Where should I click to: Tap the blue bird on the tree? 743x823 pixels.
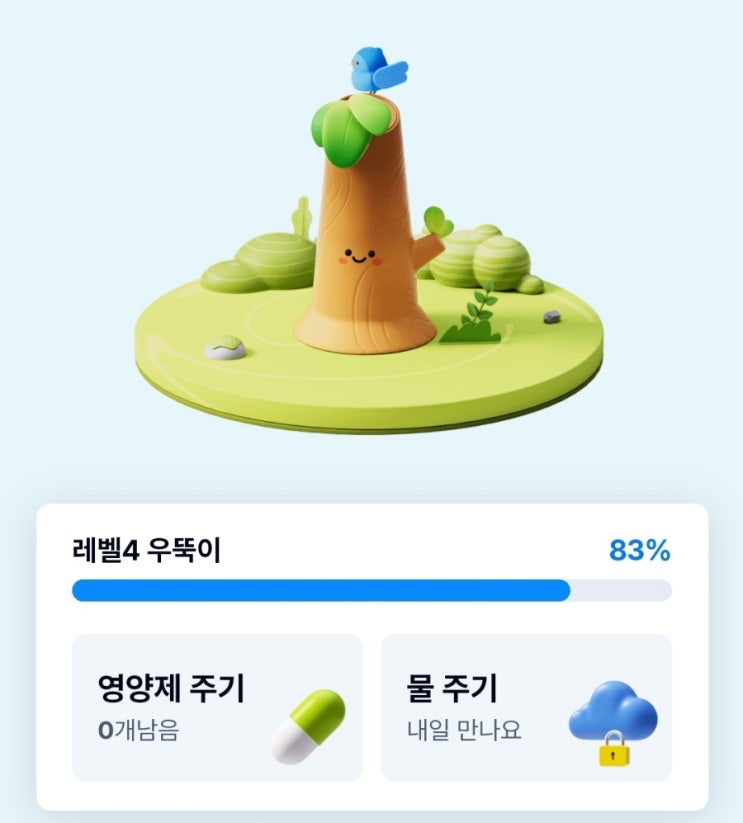pos(378,70)
